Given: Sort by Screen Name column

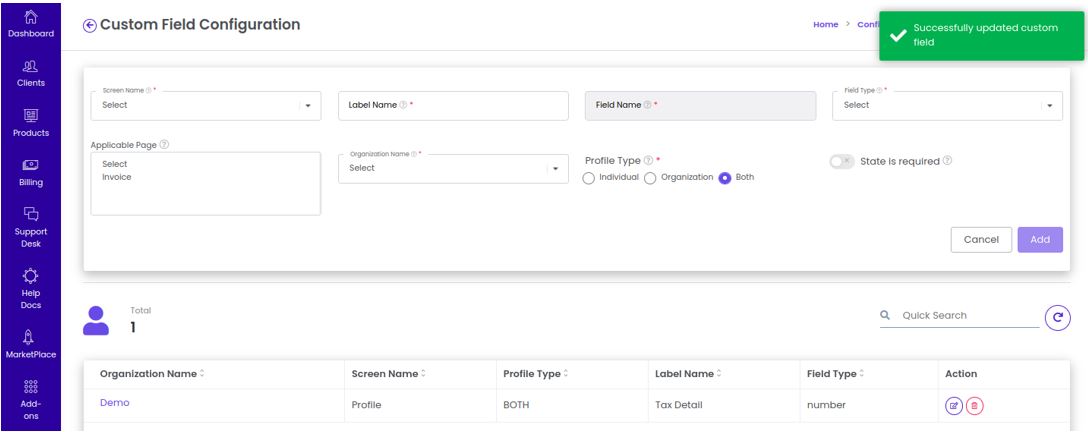Looking at the screenshot, I should click(388, 374).
